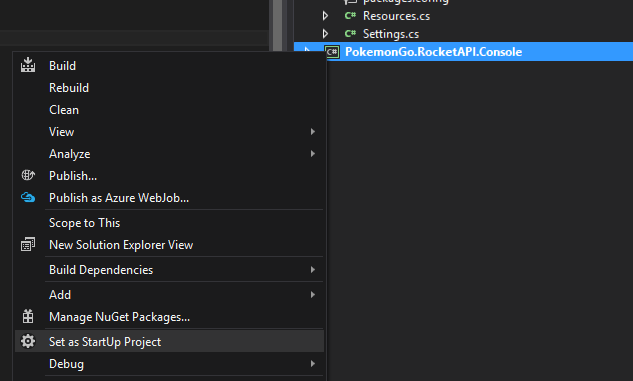Choose Rebuild in the context menu
633x381 pixels.
coord(169,88)
